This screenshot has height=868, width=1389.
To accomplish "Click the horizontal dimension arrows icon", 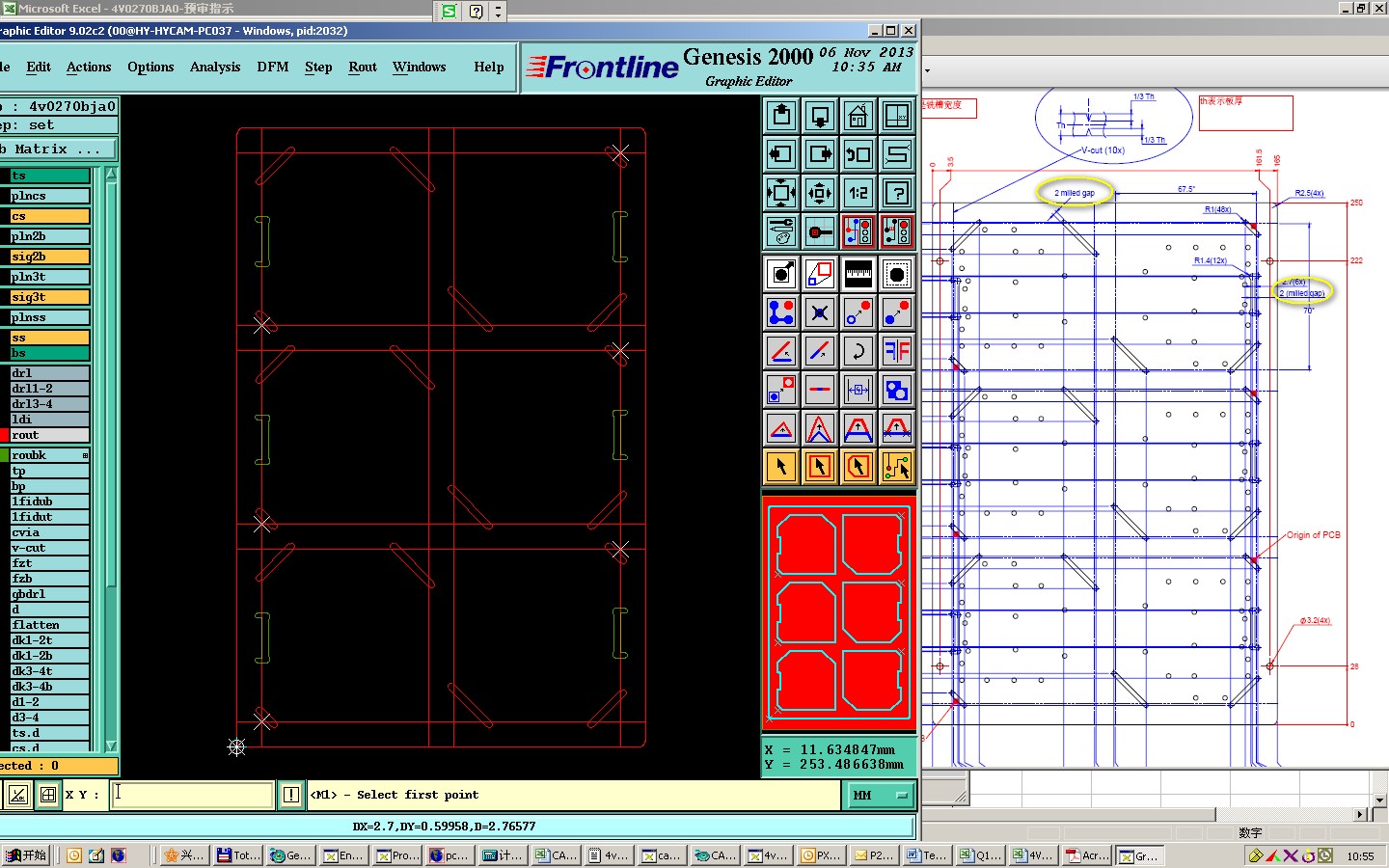I will pos(858,391).
